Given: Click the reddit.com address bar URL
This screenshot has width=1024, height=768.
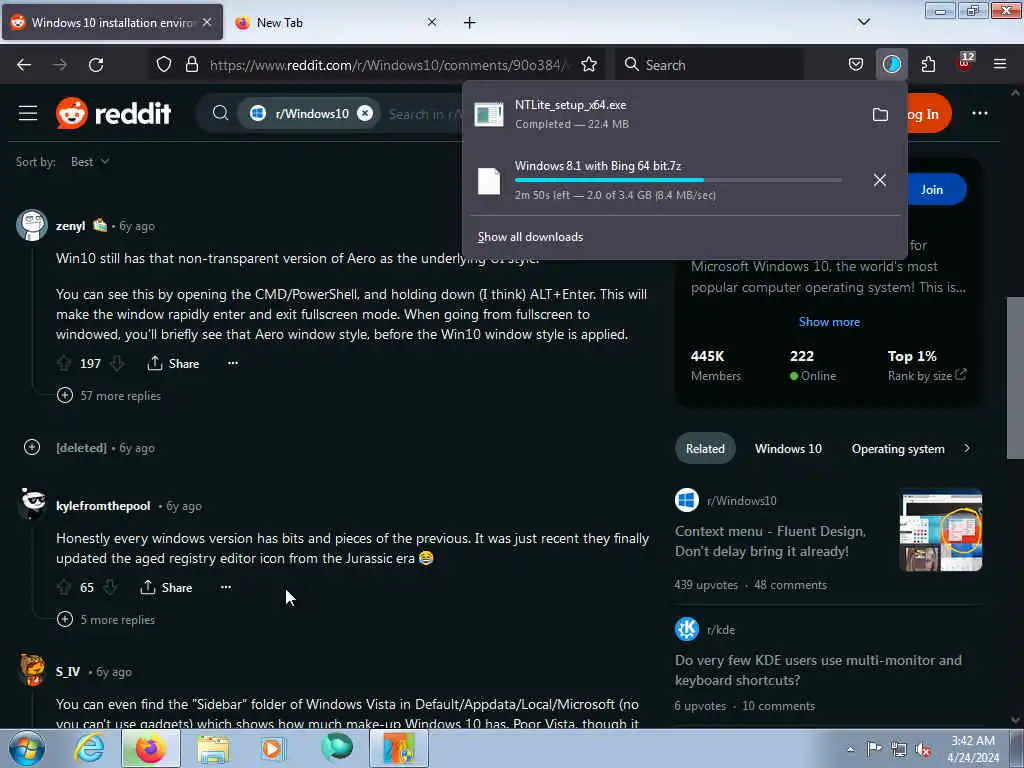Looking at the screenshot, I should point(389,65).
